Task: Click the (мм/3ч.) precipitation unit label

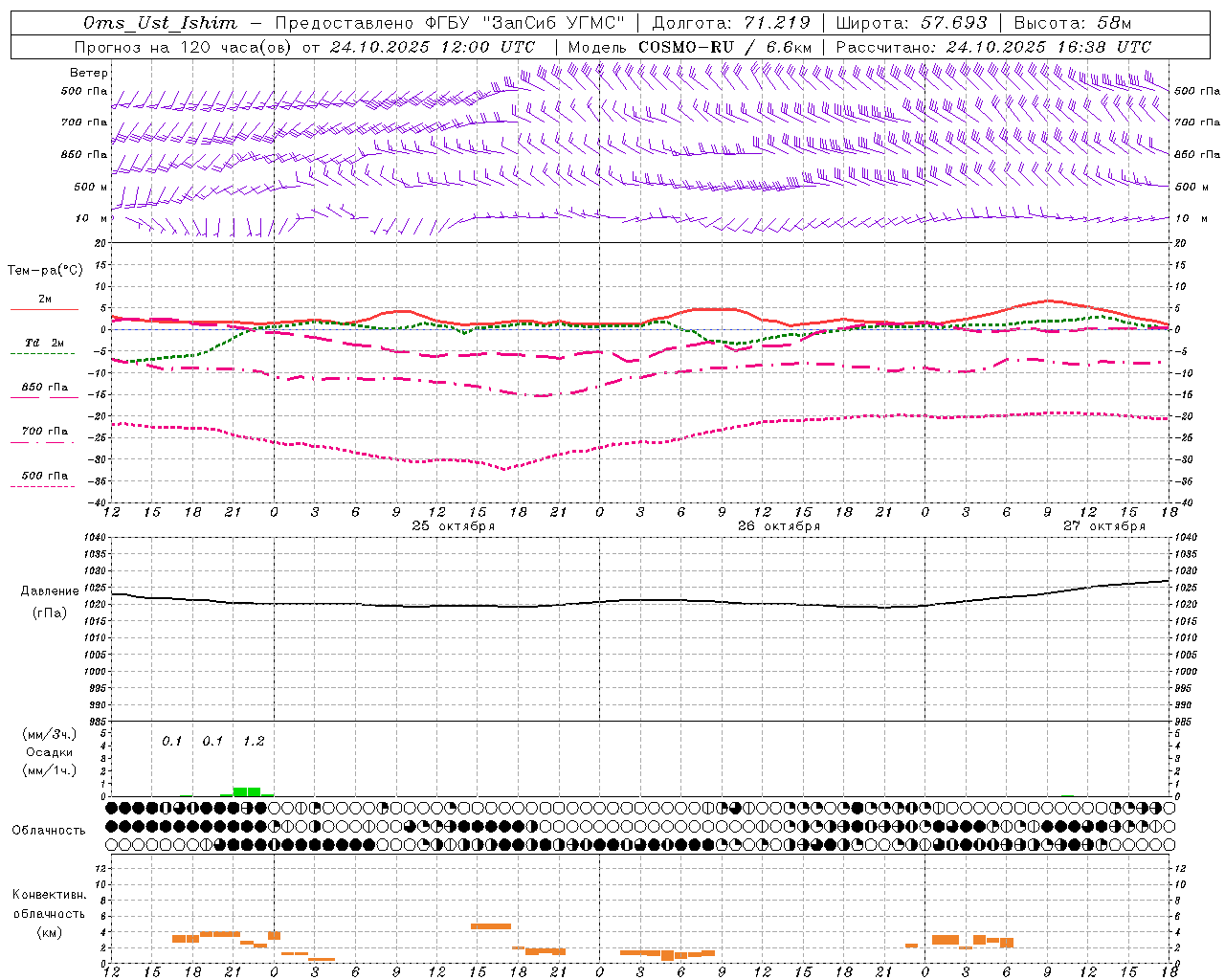Action: tap(50, 734)
